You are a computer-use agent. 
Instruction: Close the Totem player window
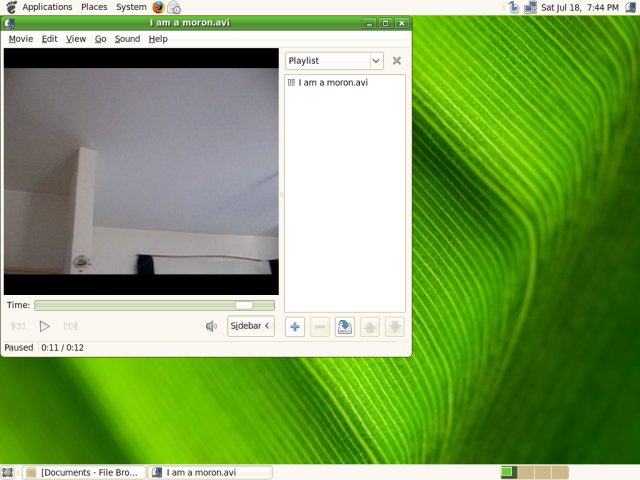pyautogui.click(x=402, y=23)
